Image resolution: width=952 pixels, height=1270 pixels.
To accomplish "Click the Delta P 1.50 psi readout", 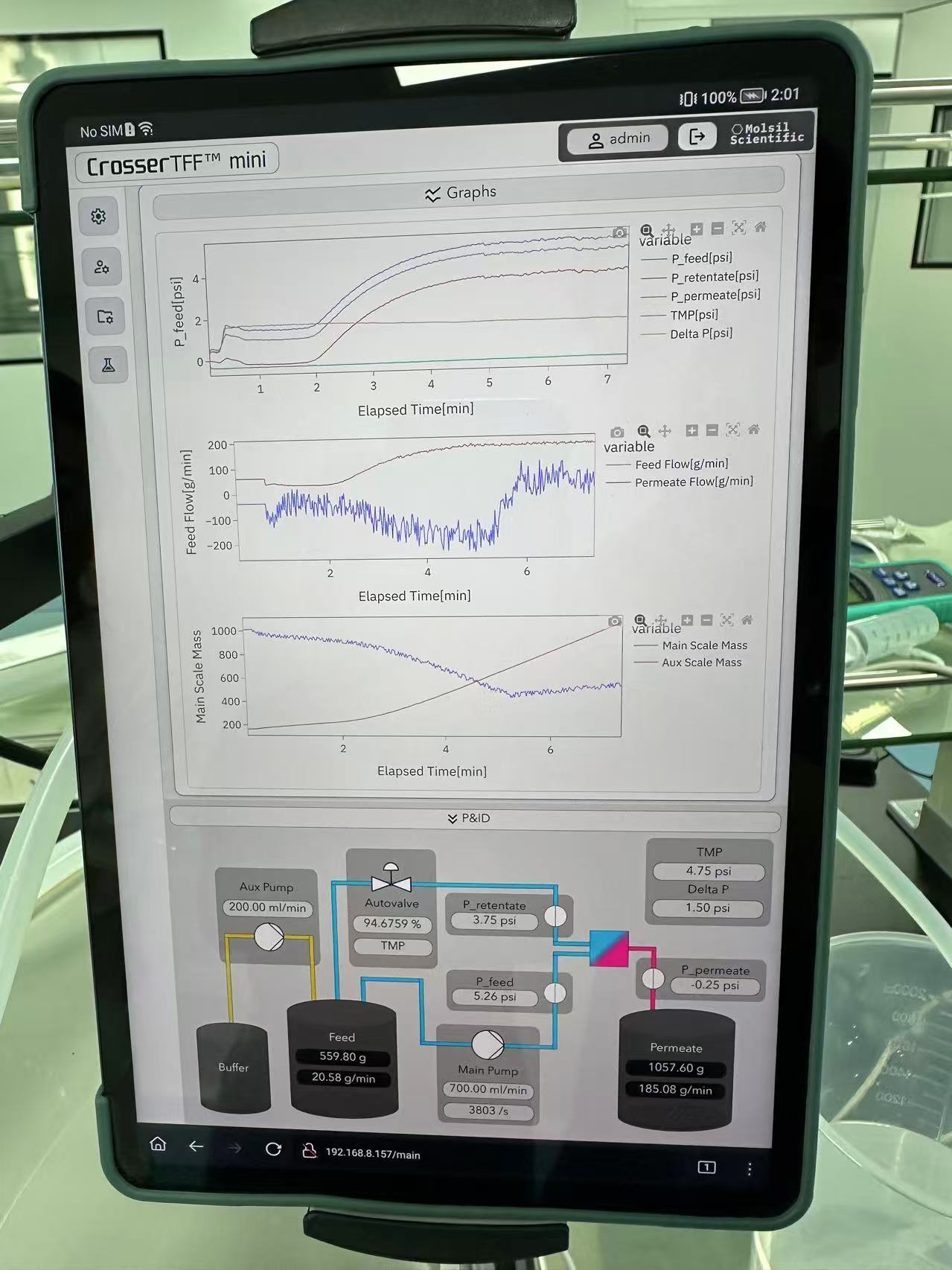I will pyautogui.click(x=708, y=908).
